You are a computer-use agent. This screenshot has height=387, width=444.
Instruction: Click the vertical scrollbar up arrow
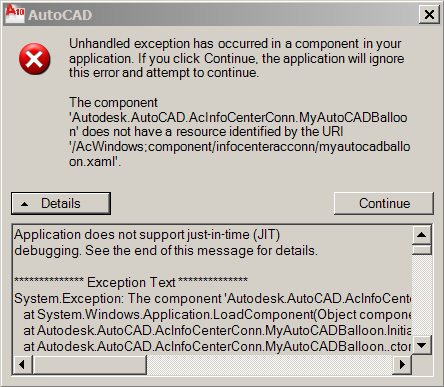tap(421, 235)
